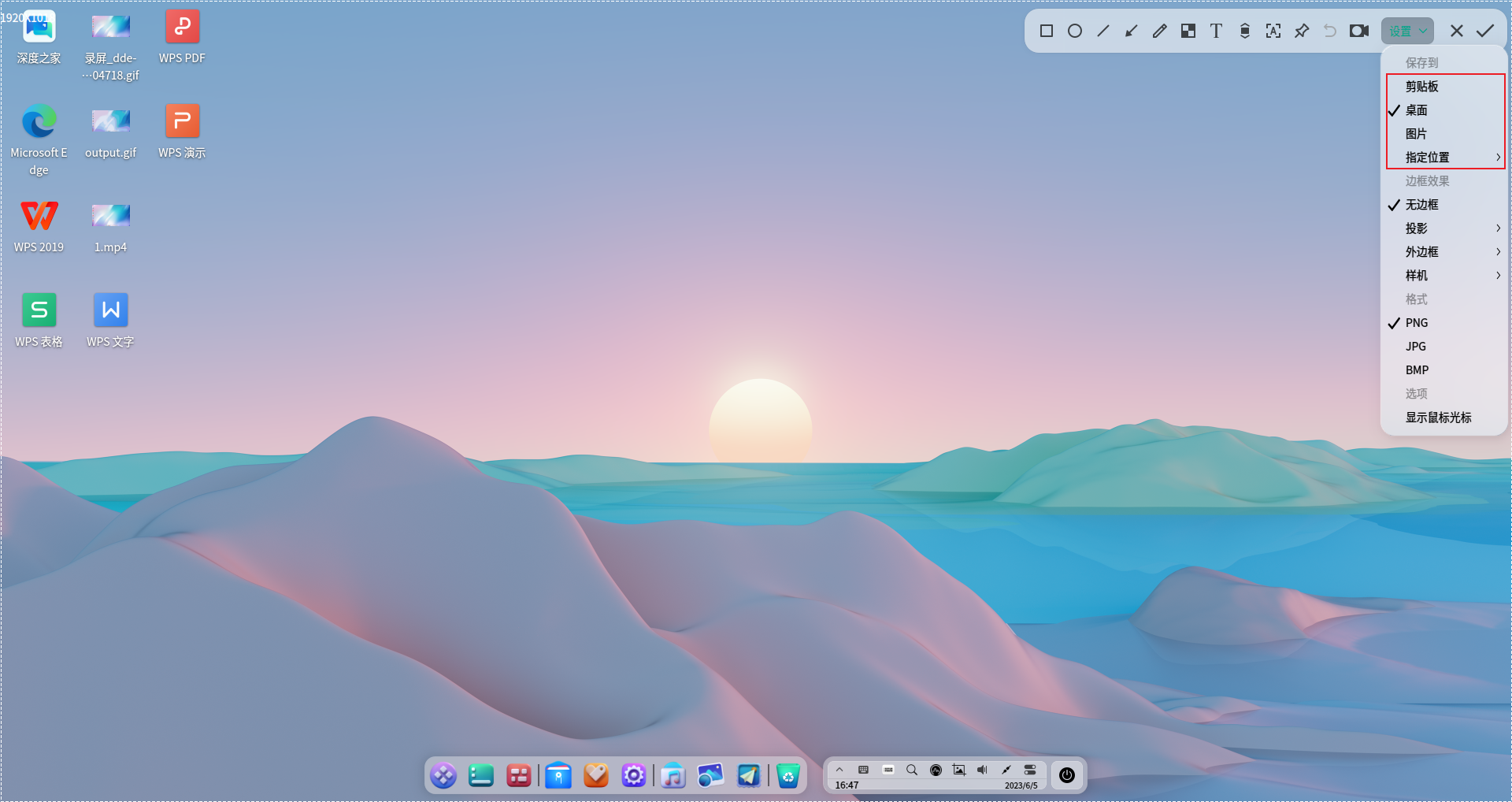Expand the 指定位置 submenu
The height and width of the screenshot is (802, 1512).
pyautogui.click(x=1445, y=158)
